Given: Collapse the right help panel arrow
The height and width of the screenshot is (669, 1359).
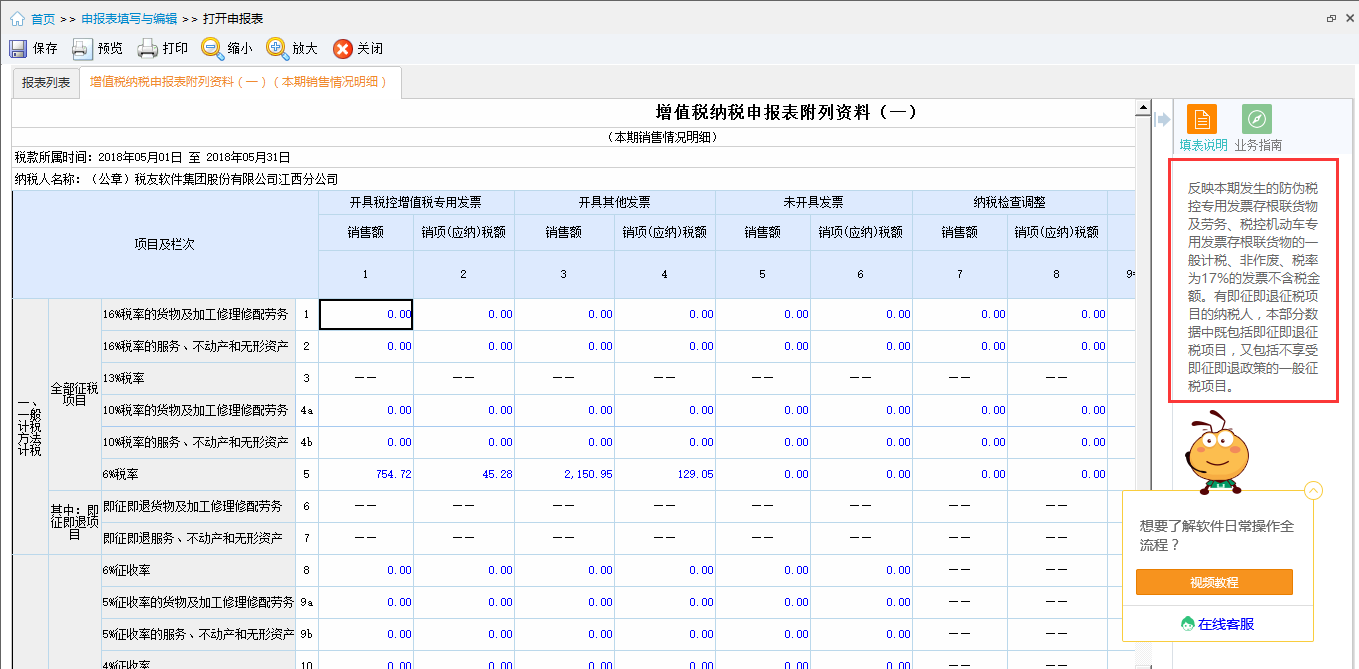Looking at the screenshot, I should point(1163,119).
